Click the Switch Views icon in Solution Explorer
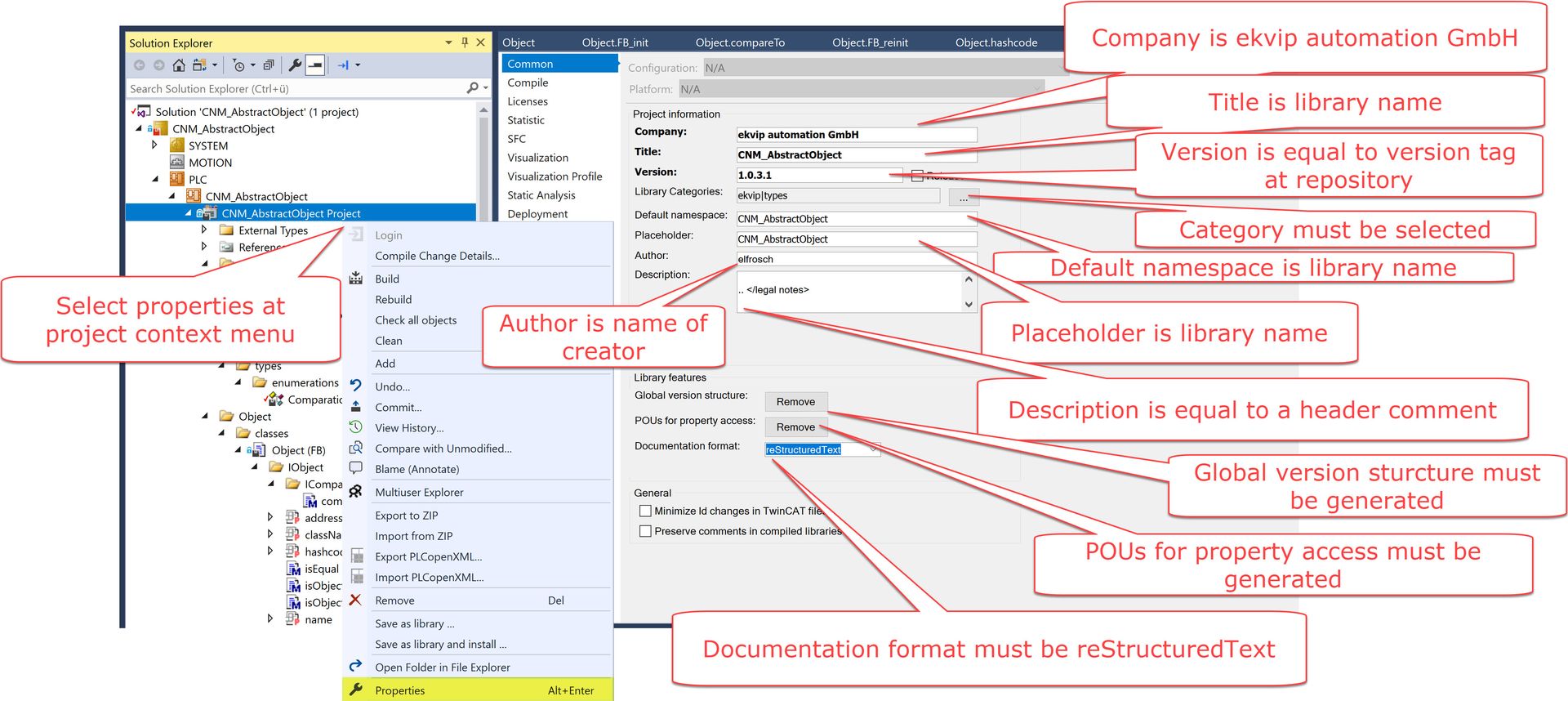 coord(199,65)
